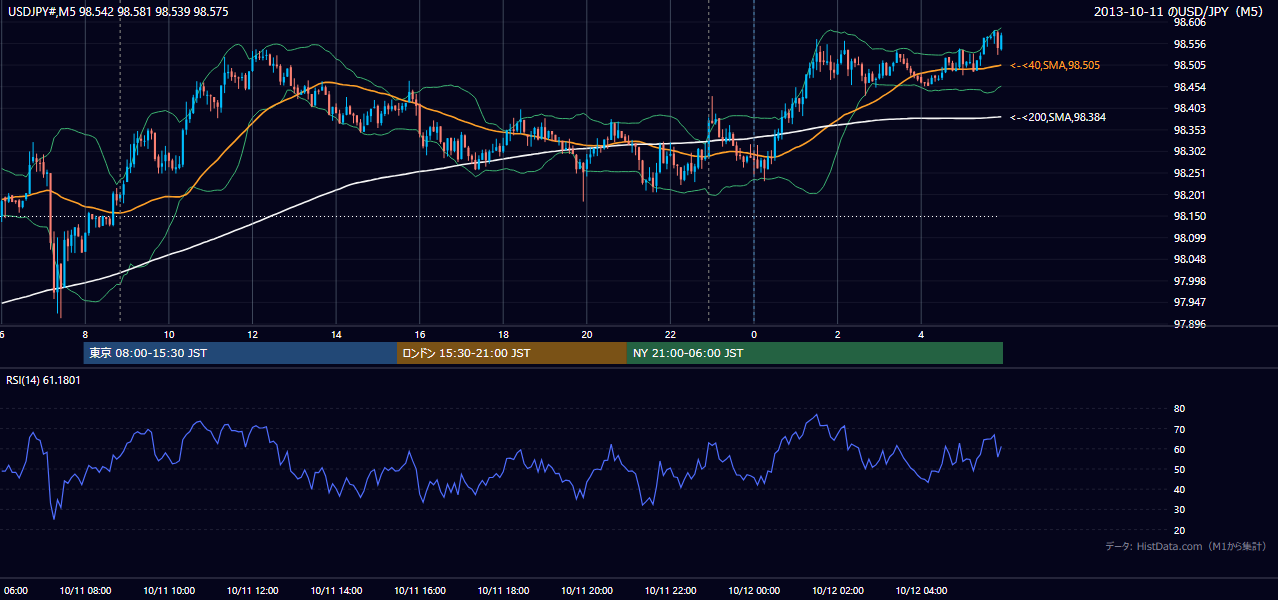
Task: Click the RSI(14) 61.1801 indicator label
Action: click(x=44, y=380)
